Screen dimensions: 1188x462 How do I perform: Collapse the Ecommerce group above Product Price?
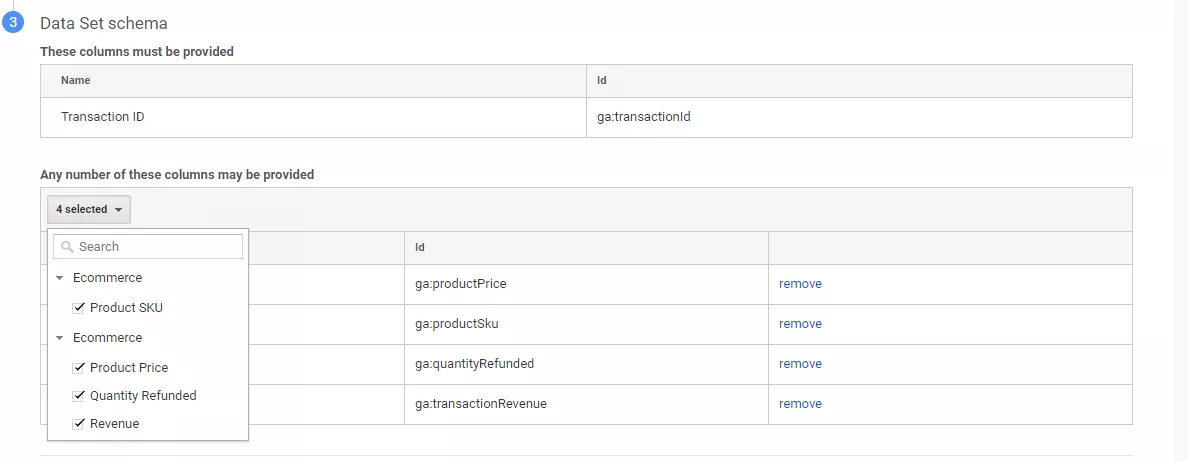tap(60, 338)
